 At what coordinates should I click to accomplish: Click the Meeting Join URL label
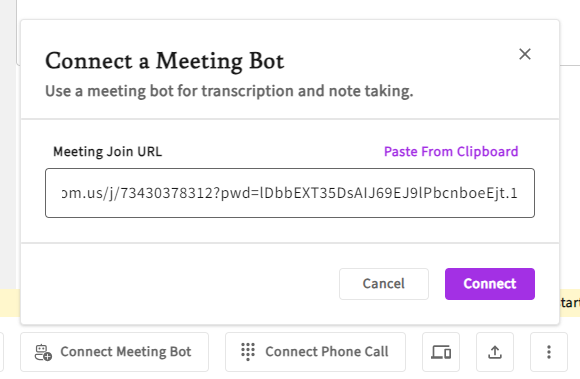pyautogui.click(x=107, y=152)
